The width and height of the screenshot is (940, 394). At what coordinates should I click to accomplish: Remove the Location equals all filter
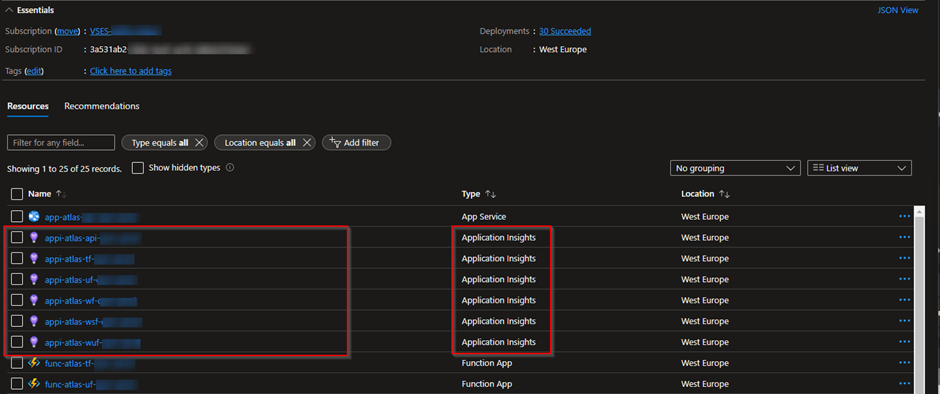click(307, 143)
